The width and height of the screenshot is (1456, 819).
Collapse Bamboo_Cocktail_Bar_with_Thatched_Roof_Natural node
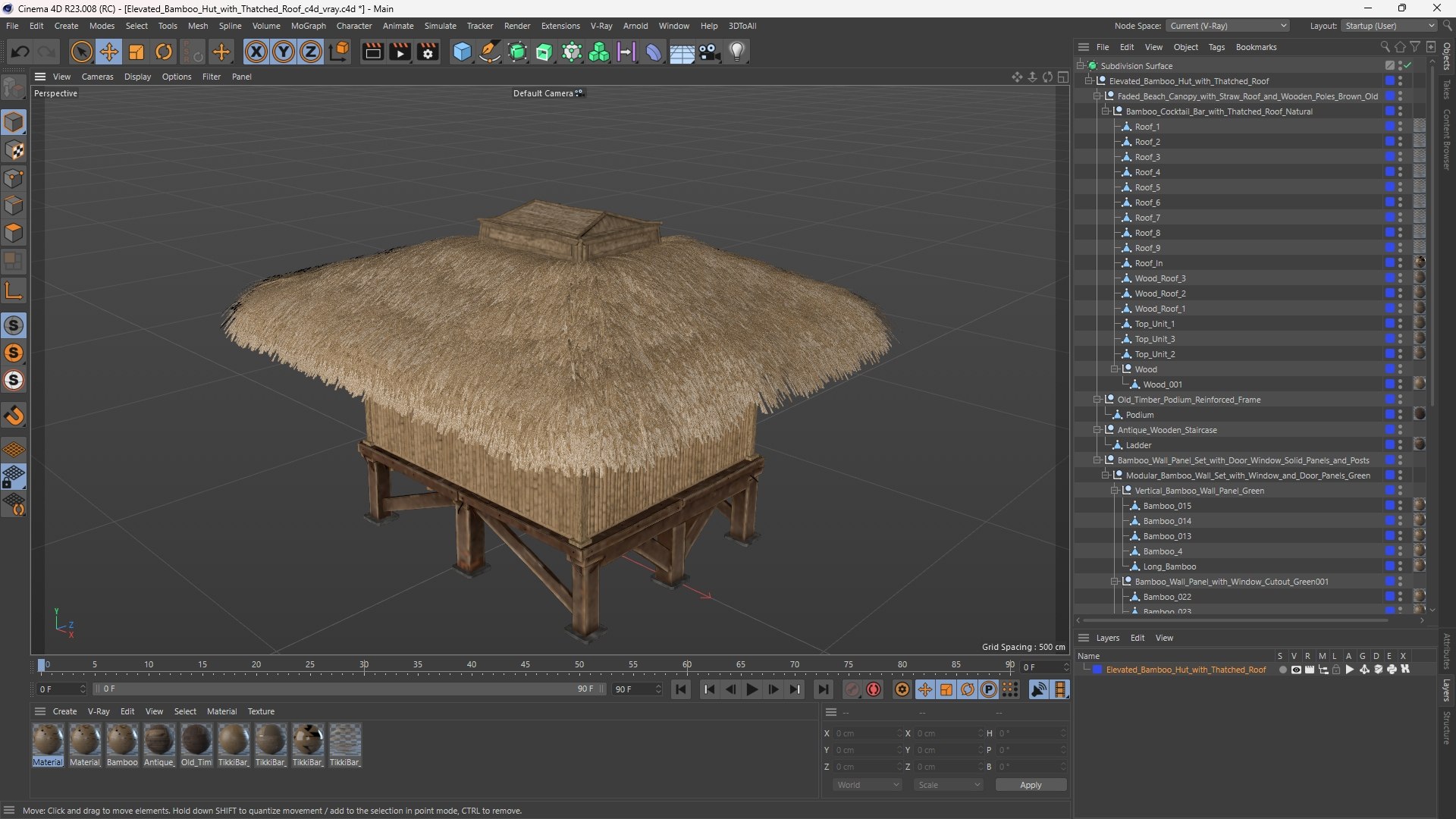tap(1106, 111)
